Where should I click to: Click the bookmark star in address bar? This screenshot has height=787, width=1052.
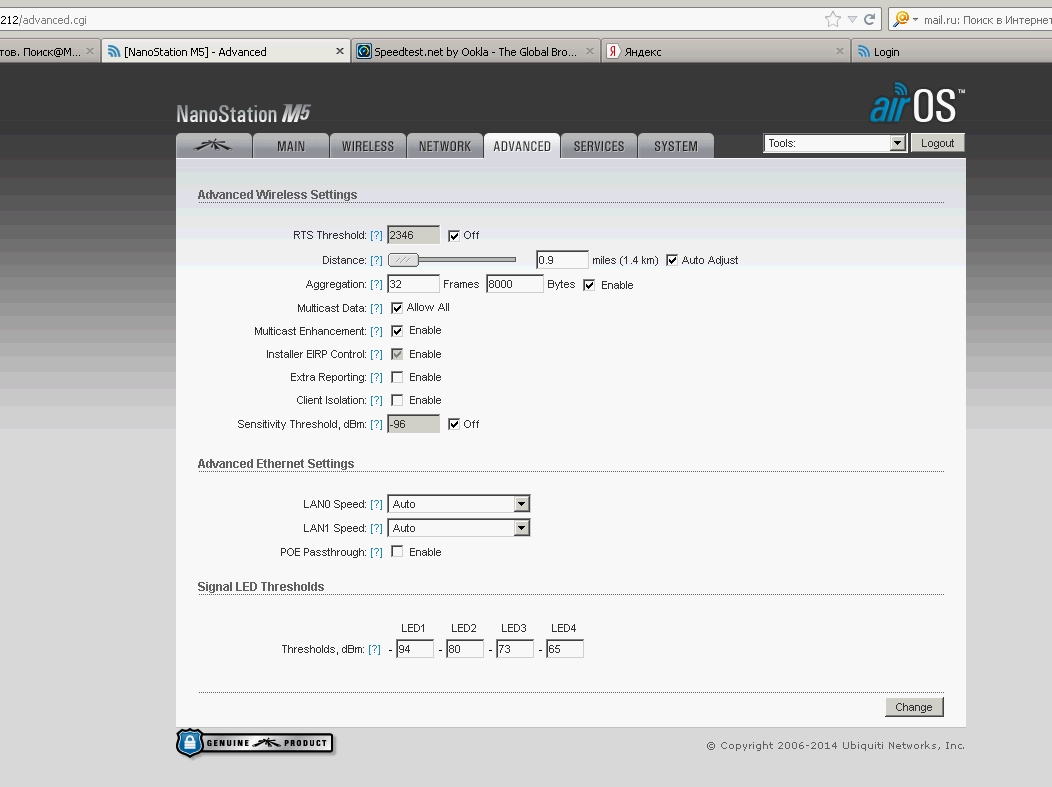(x=833, y=19)
